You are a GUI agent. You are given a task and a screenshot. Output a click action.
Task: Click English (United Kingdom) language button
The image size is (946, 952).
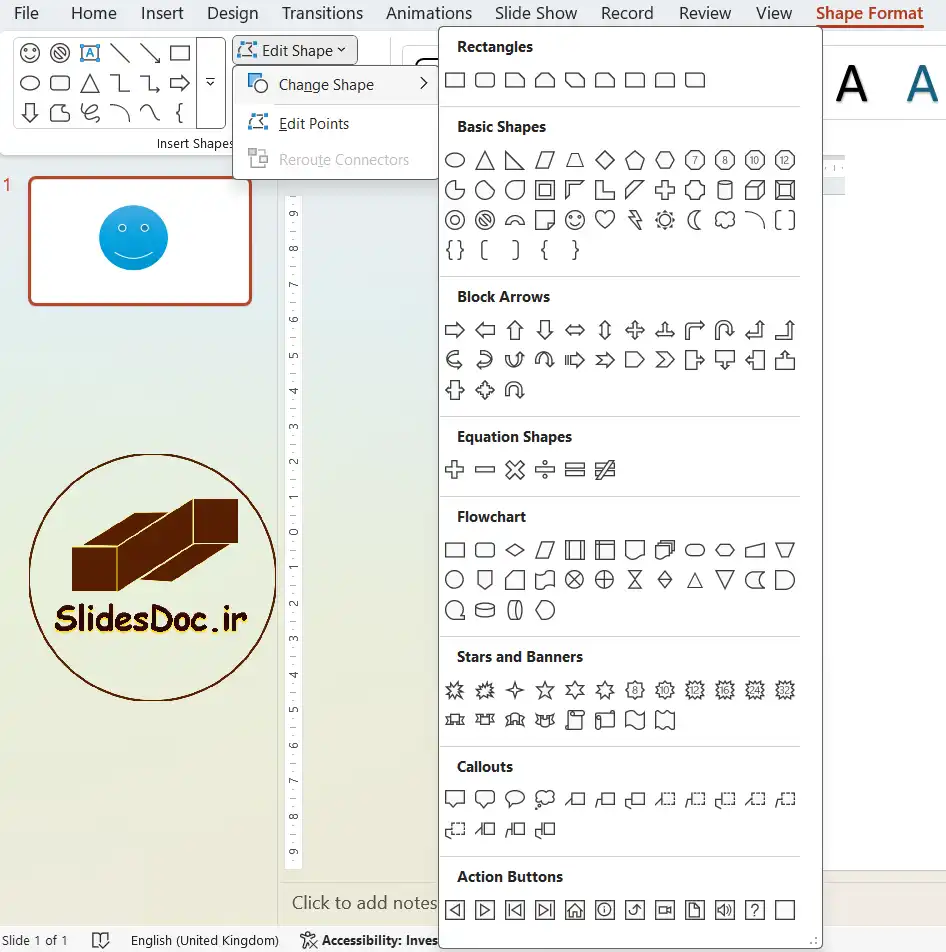pos(204,940)
